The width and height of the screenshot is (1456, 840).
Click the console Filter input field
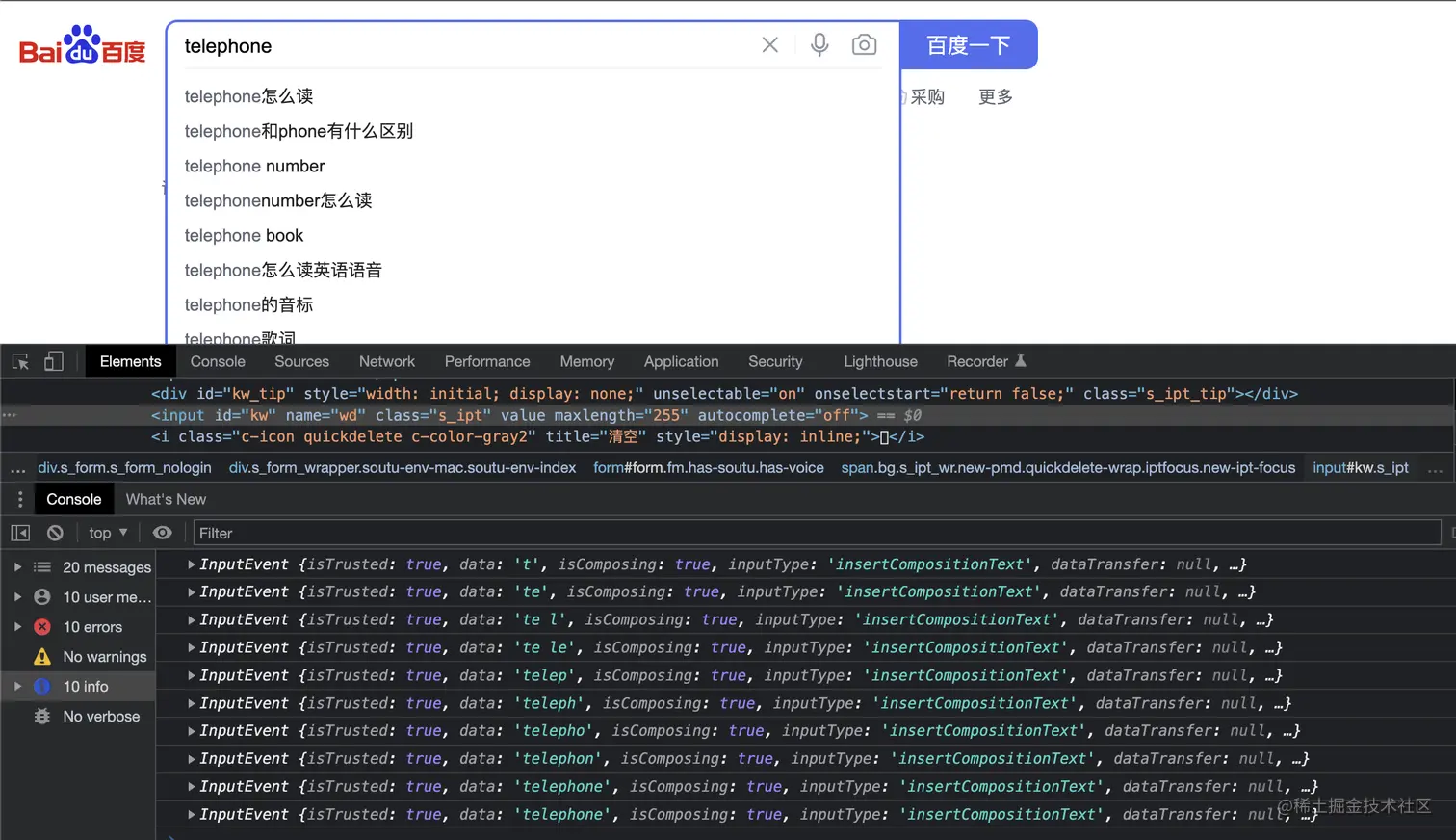[817, 533]
